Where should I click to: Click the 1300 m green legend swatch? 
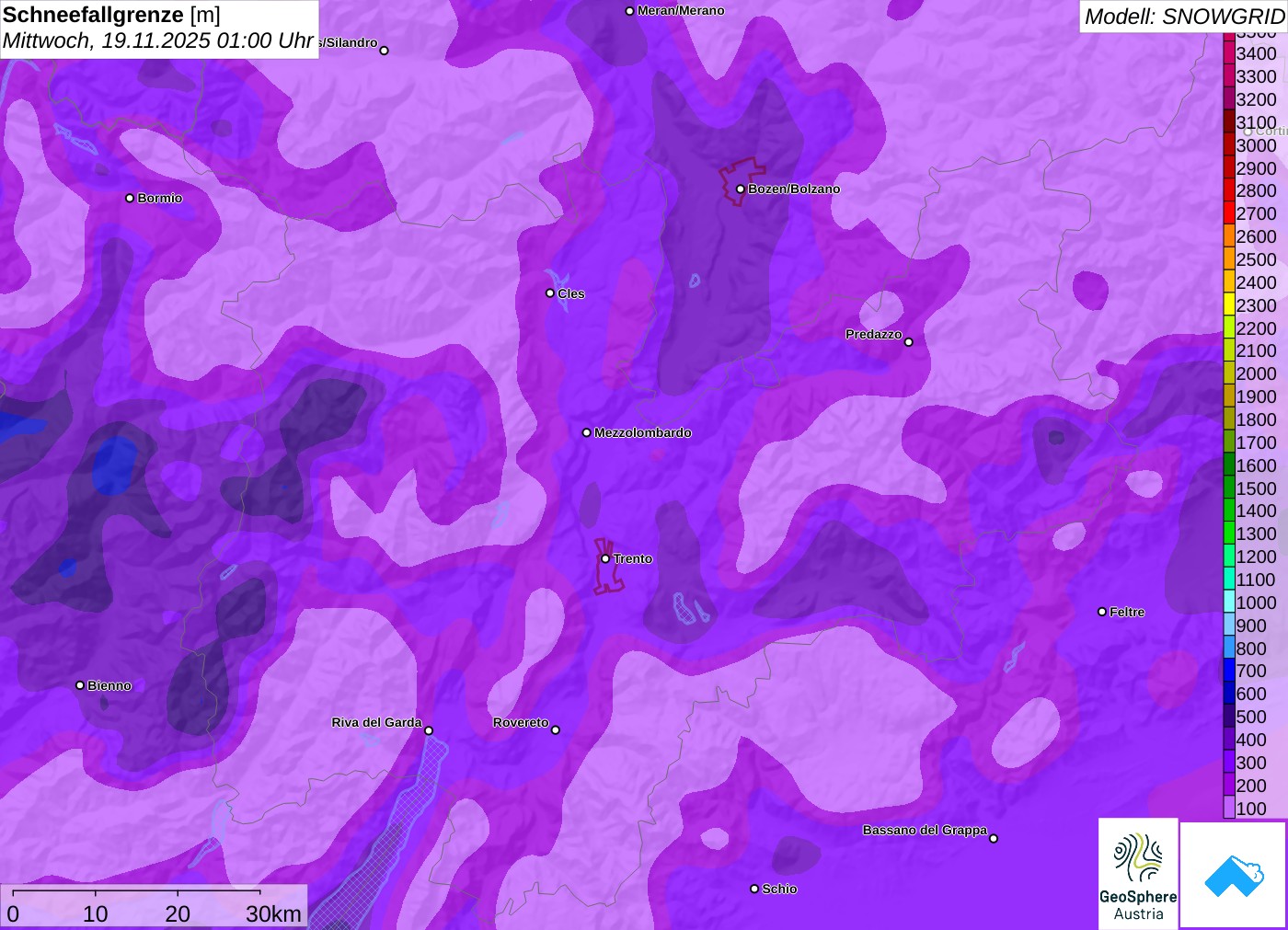pyautogui.click(x=1229, y=534)
